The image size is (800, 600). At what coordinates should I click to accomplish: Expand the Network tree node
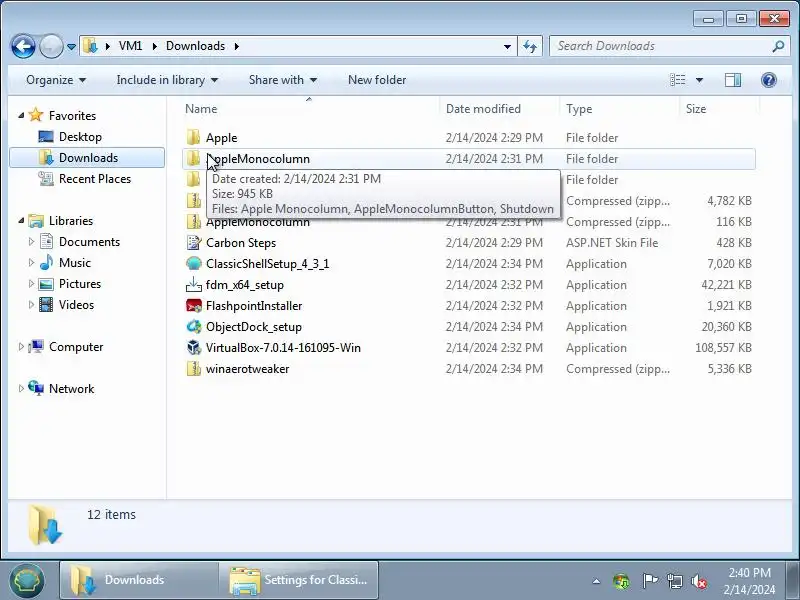[21, 388]
